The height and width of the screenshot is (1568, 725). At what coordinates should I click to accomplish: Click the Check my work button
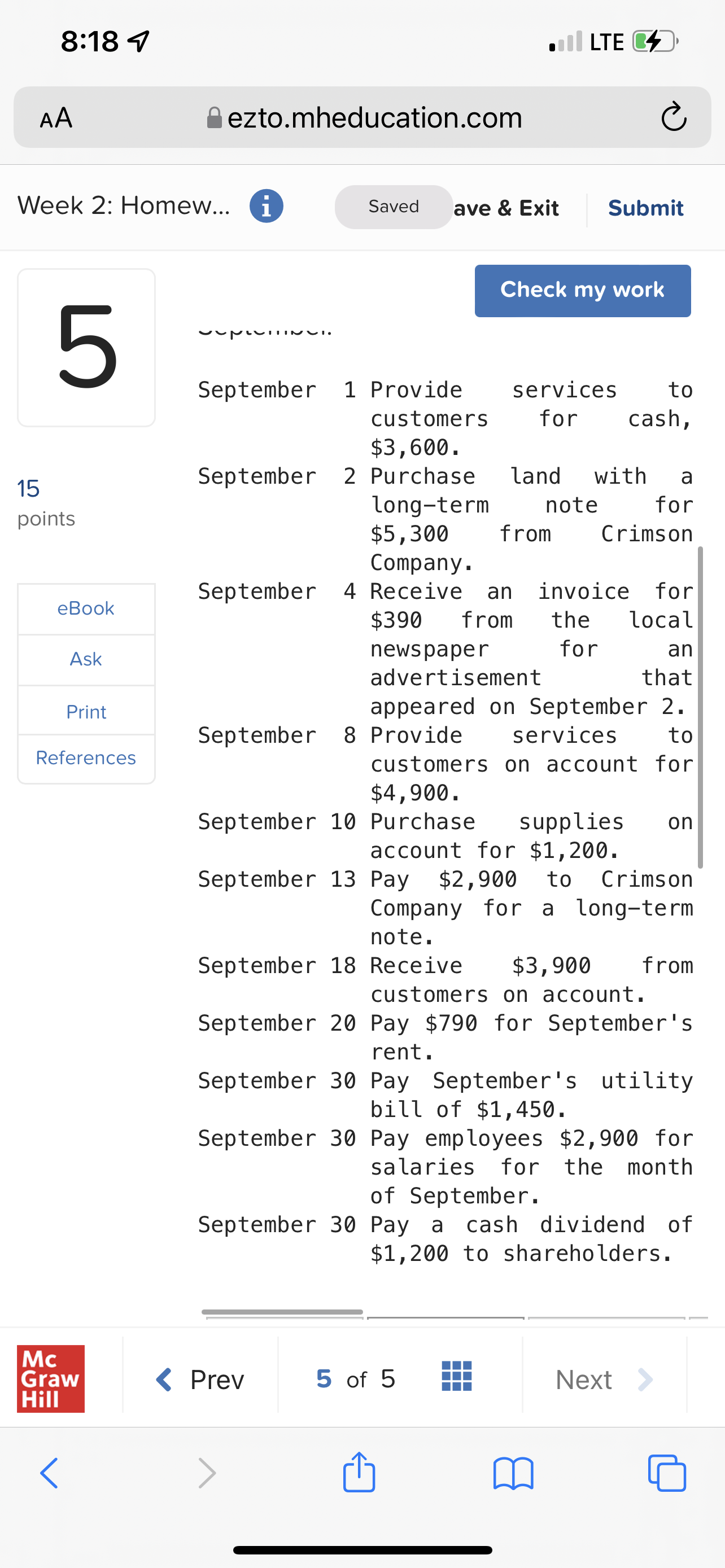[x=582, y=290]
